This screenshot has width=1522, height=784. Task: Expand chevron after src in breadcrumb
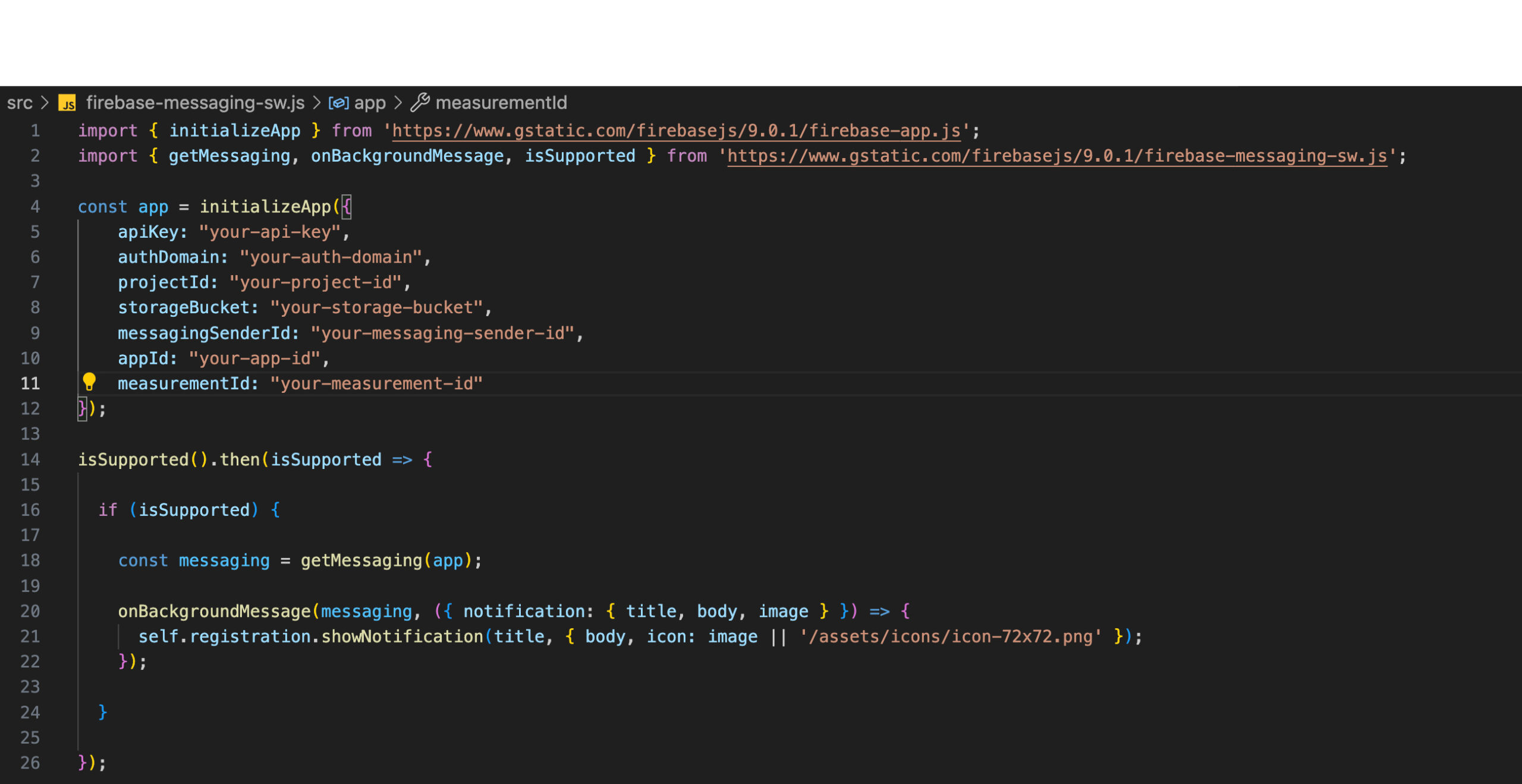click(x=45, y=103)
